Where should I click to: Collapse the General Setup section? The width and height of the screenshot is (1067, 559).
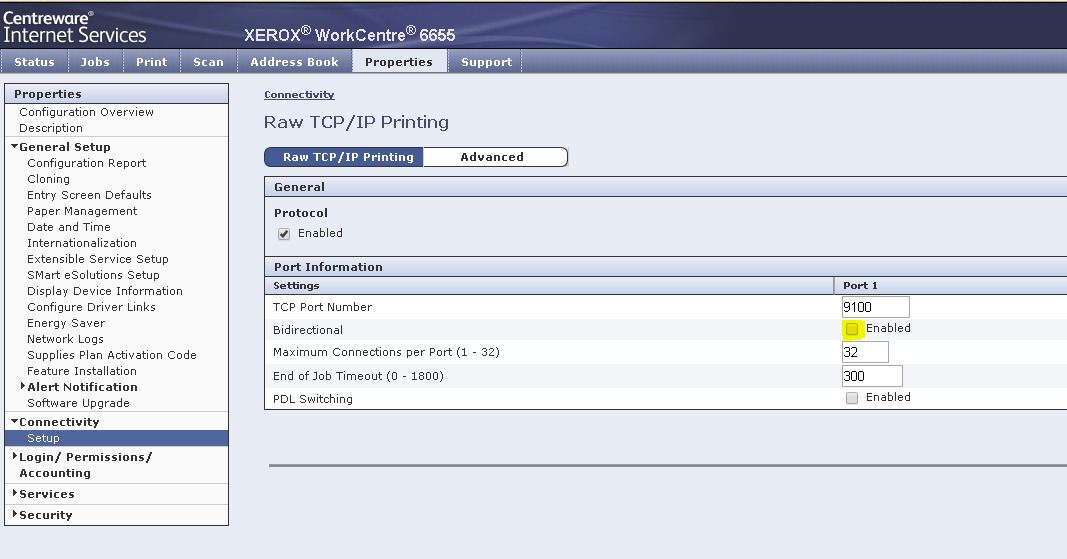[x=15, y=147]
